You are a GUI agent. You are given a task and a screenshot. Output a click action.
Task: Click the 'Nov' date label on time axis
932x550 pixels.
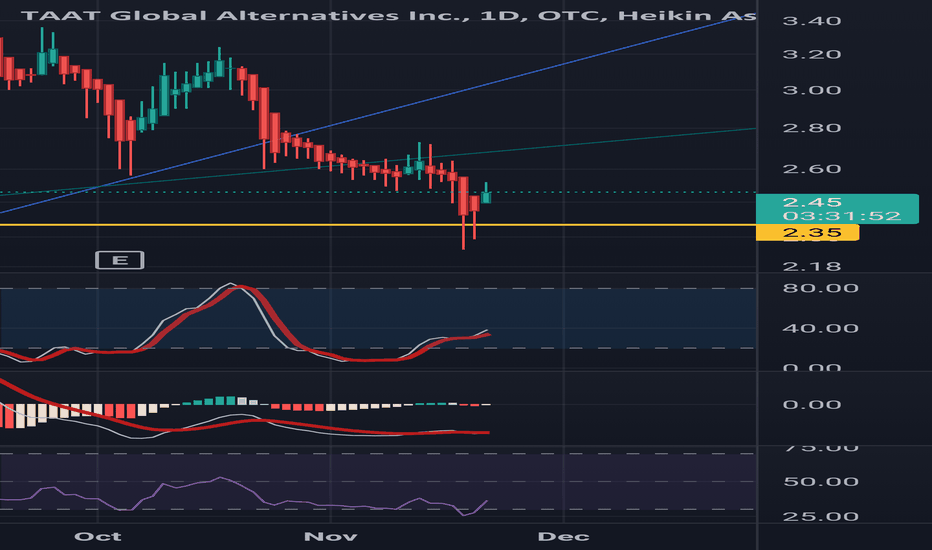pos(330,536)
